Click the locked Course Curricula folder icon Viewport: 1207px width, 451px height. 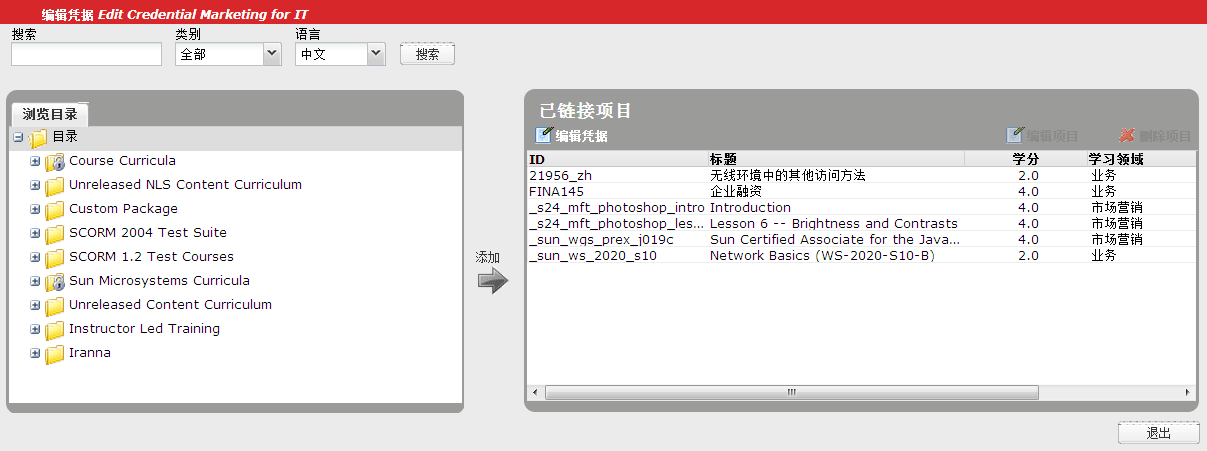click(x=55, y=161)
